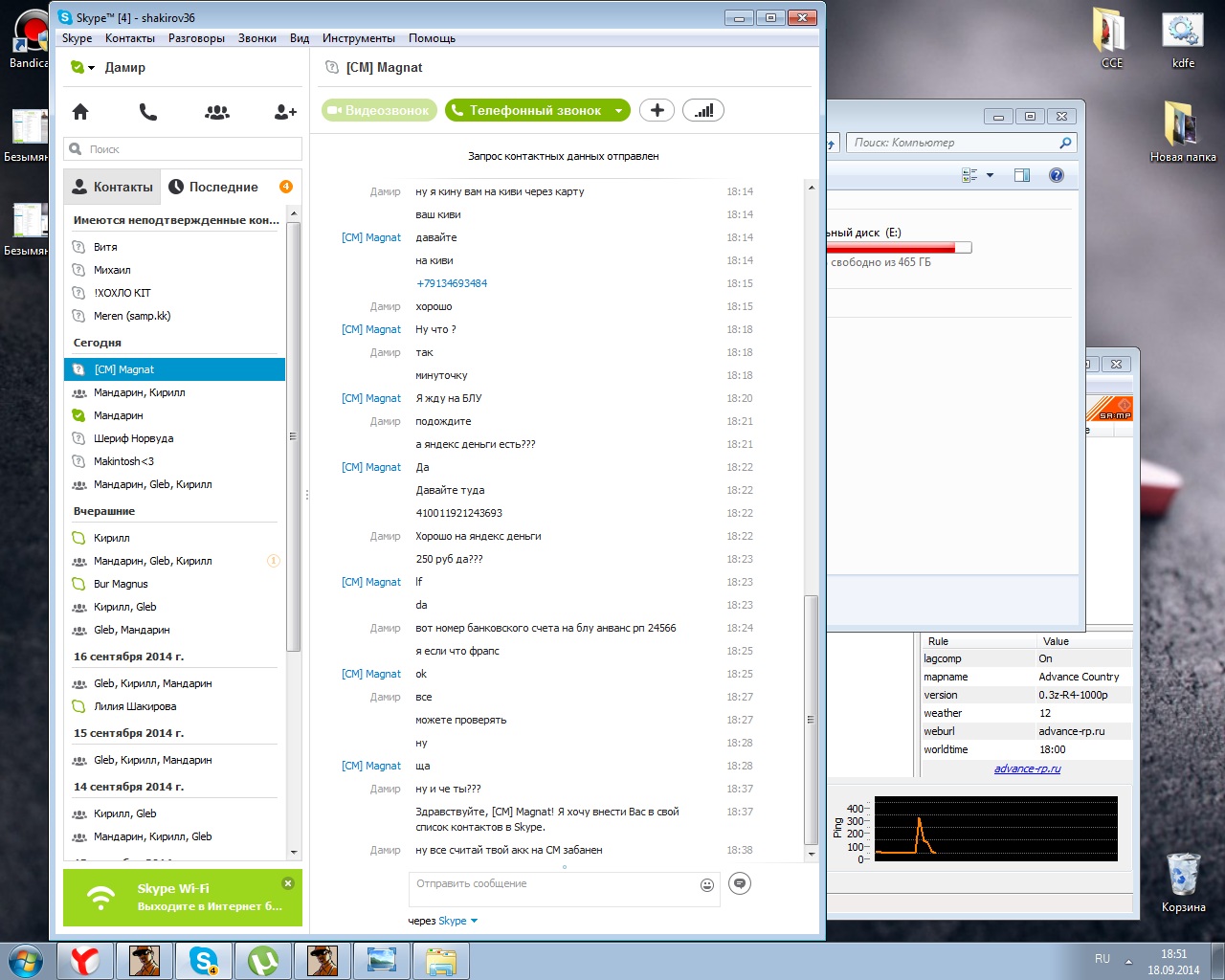Select contact Лилия Шакирова
Viewport: 1225px width, 980px height.
point(174,706)
